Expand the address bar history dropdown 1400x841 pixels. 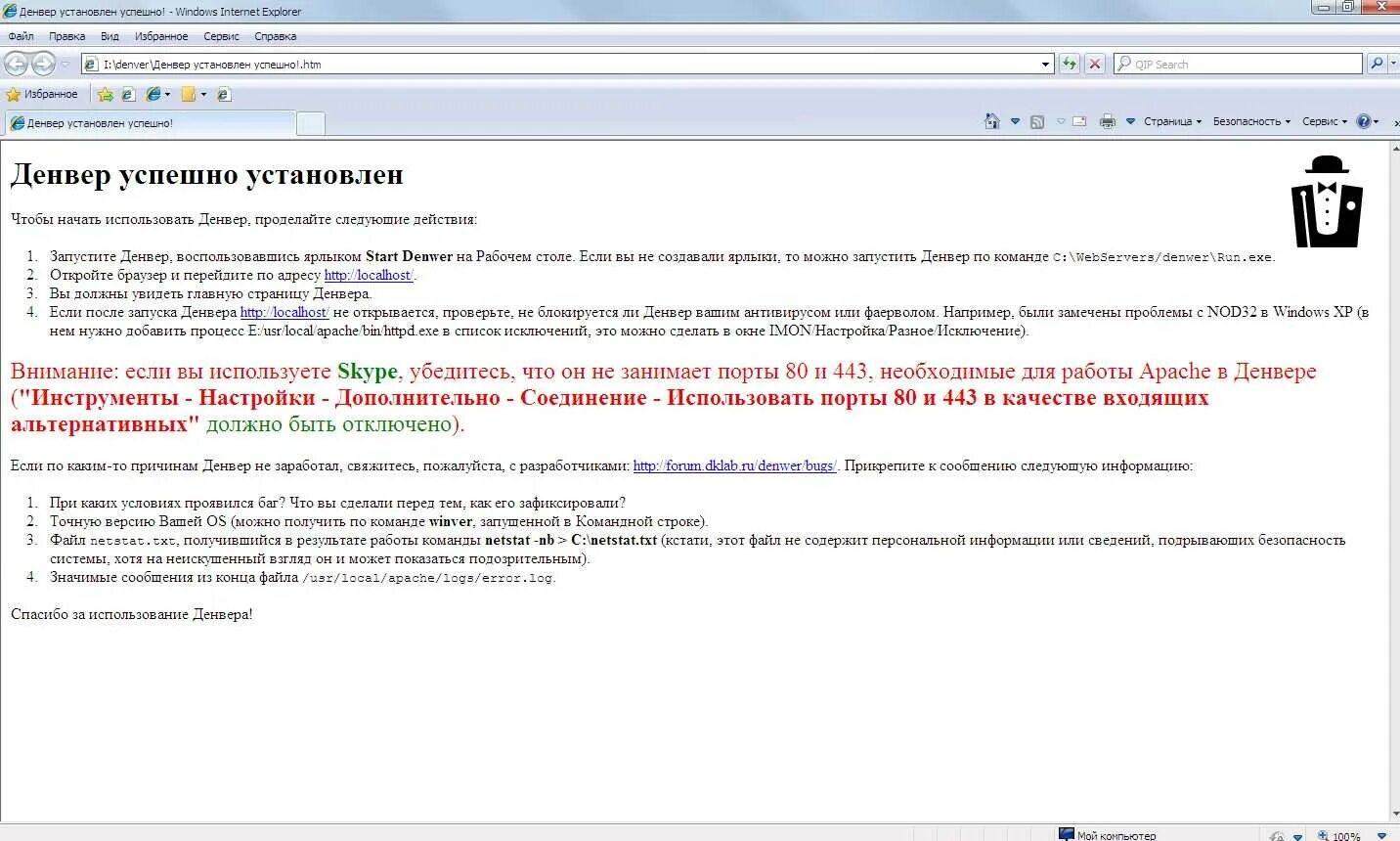click(1045, 65)
